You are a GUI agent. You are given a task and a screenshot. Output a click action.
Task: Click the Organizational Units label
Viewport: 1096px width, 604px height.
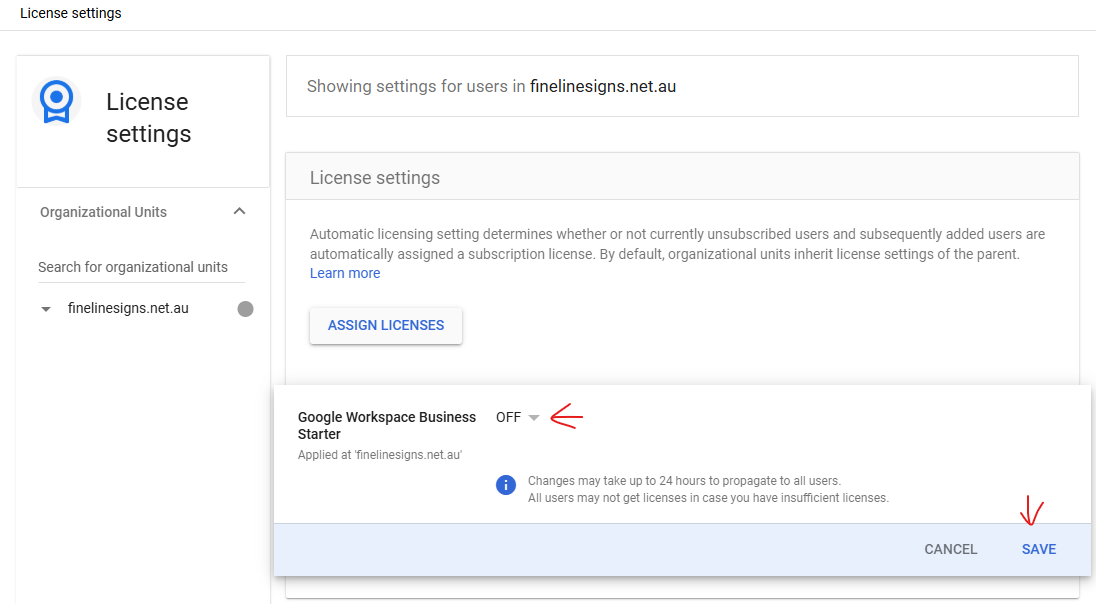103,212
